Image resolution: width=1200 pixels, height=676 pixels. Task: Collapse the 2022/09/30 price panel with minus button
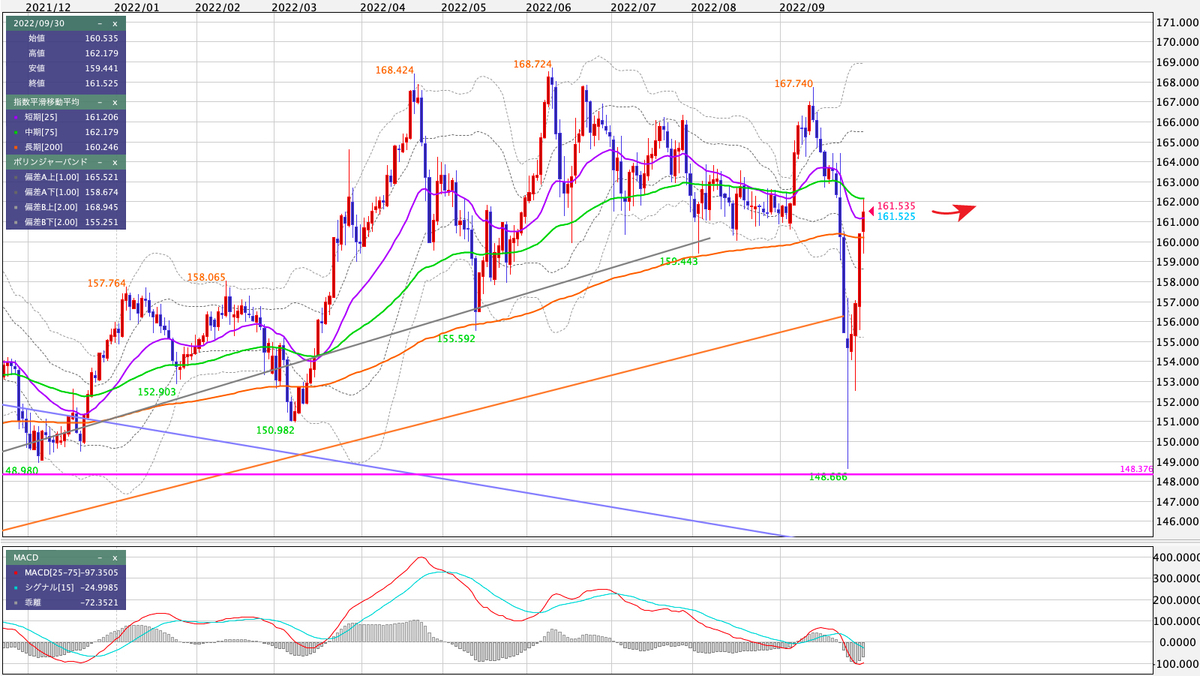(99, 24)
